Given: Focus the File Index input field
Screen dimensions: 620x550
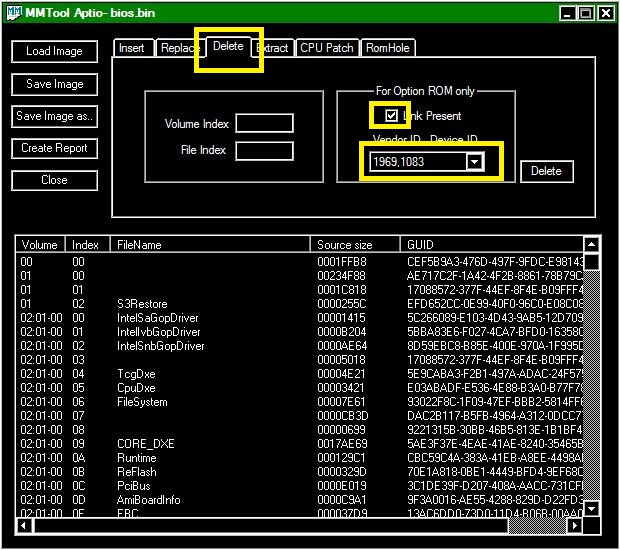Looking at the screenshot, I should [264, 151].
